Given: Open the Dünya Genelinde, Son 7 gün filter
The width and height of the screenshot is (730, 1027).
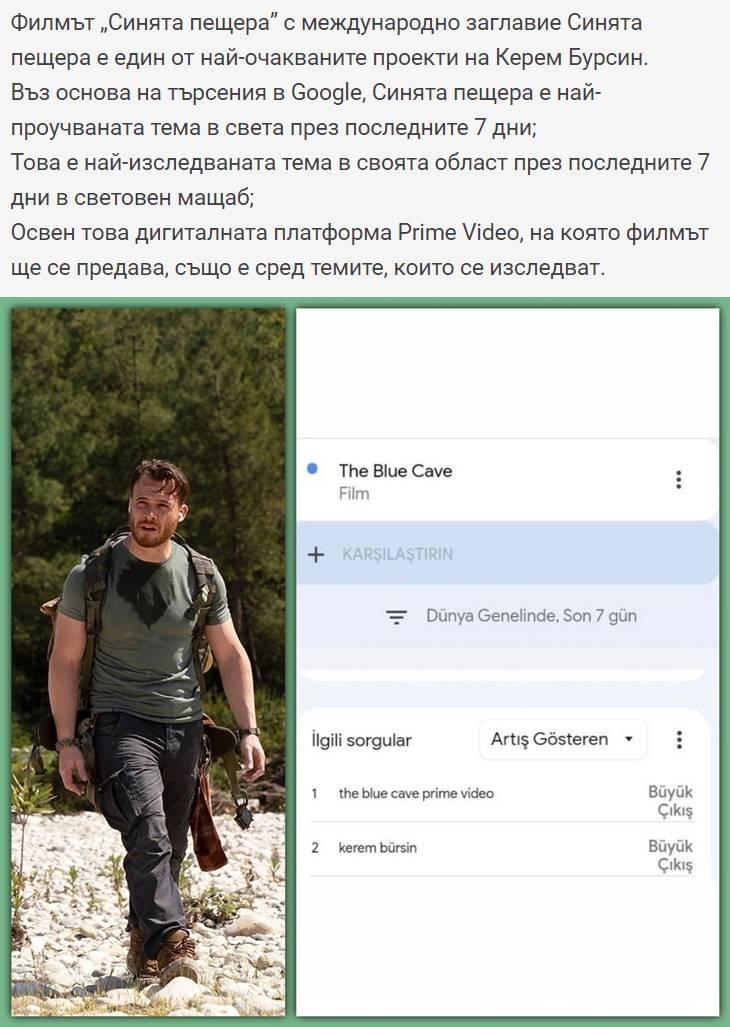Looking at the screenshot, I should point(531,616).
